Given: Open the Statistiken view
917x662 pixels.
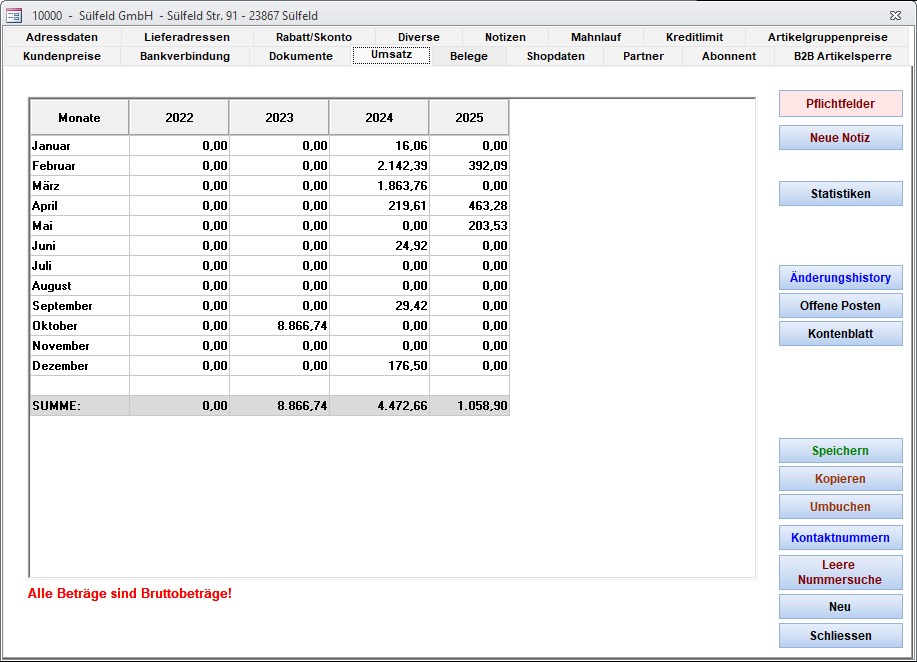Looking at the screenshot, I should pos(840,194).
